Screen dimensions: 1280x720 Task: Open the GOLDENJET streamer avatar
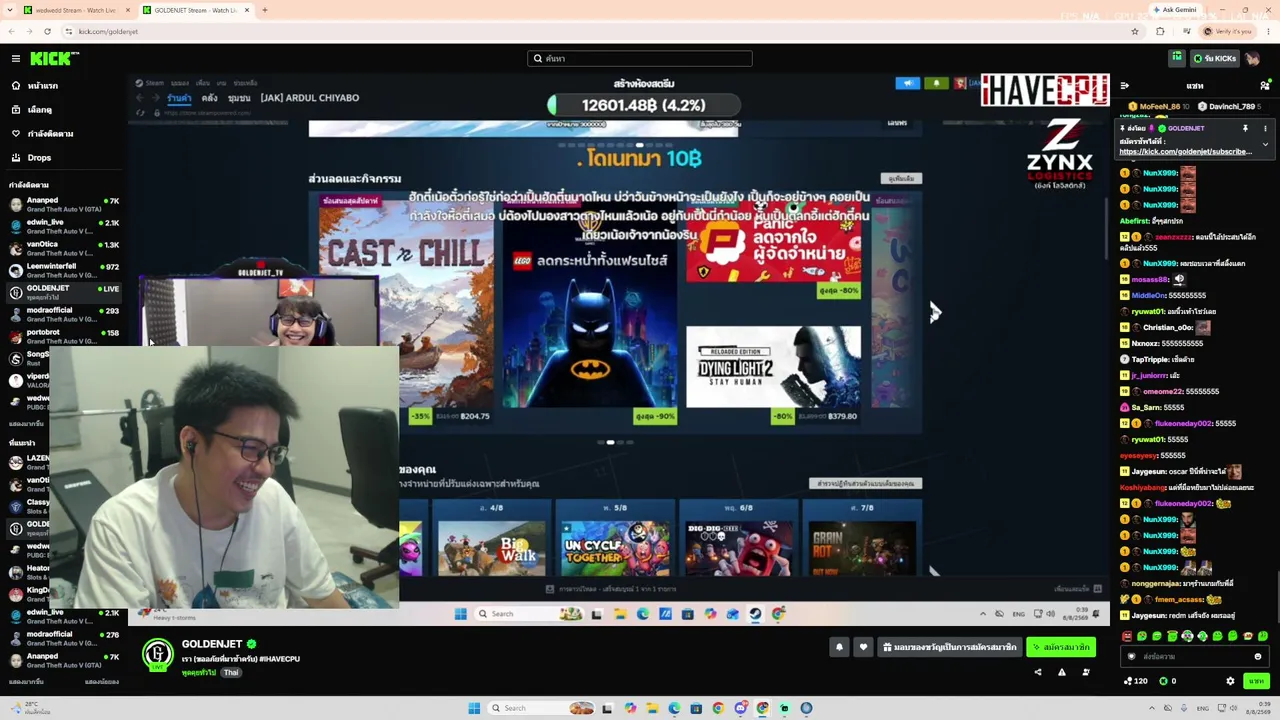click(157, 655)
